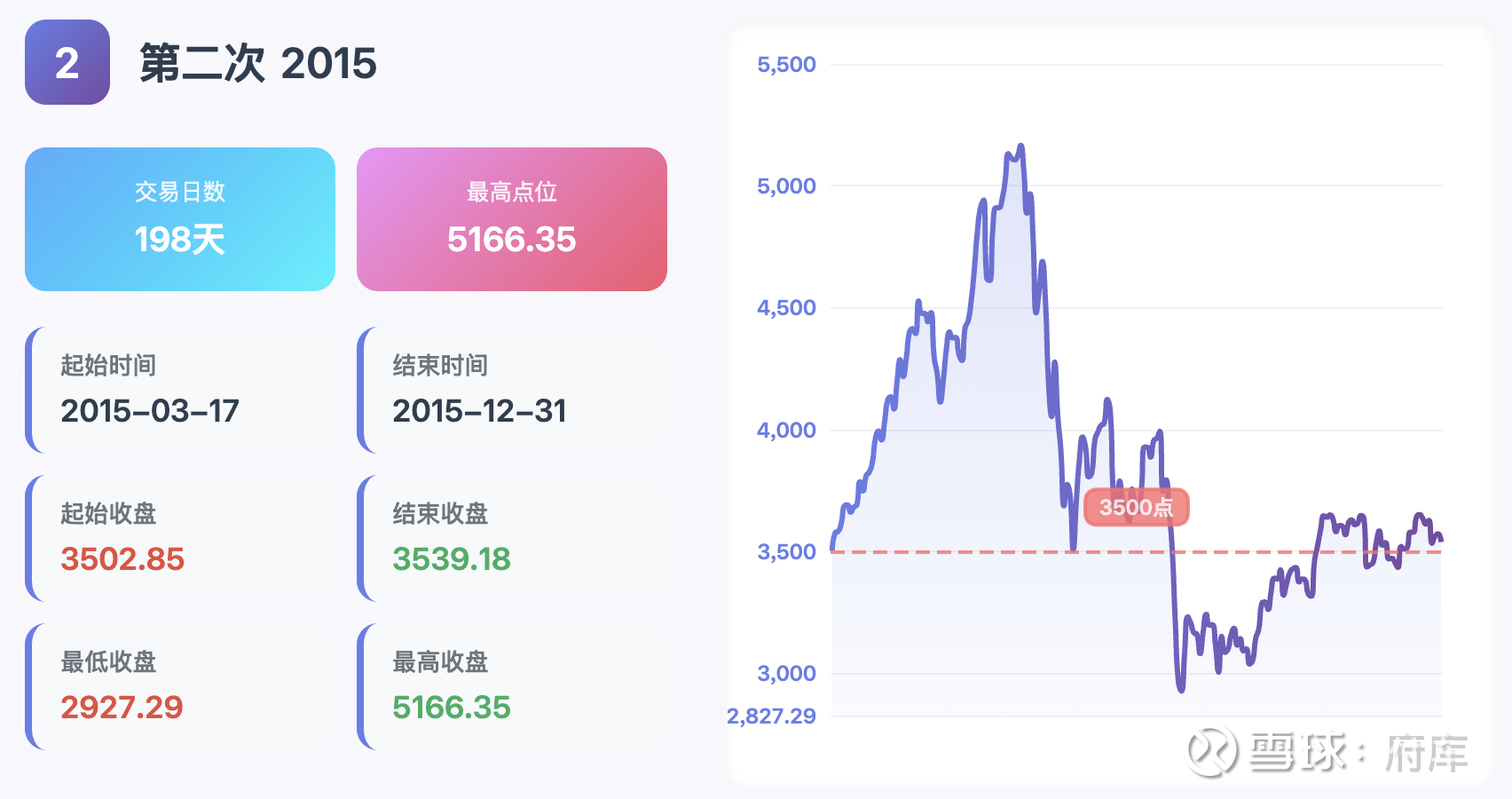Click the 4,000 y-axis label
The image size is (1512, 799).
click(x=786, y=431)
